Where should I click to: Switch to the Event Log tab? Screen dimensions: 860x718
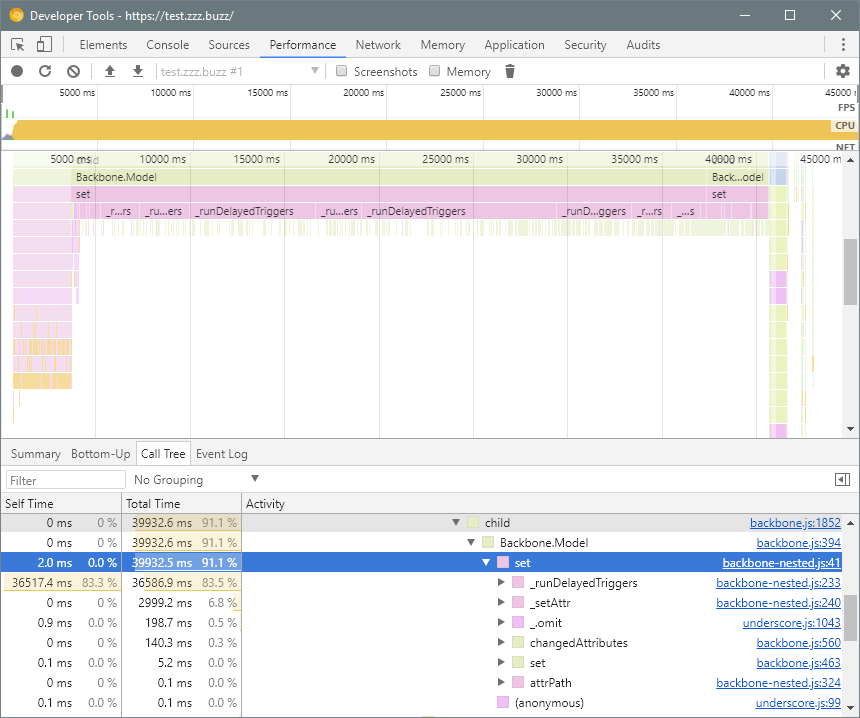pos(222,454)
